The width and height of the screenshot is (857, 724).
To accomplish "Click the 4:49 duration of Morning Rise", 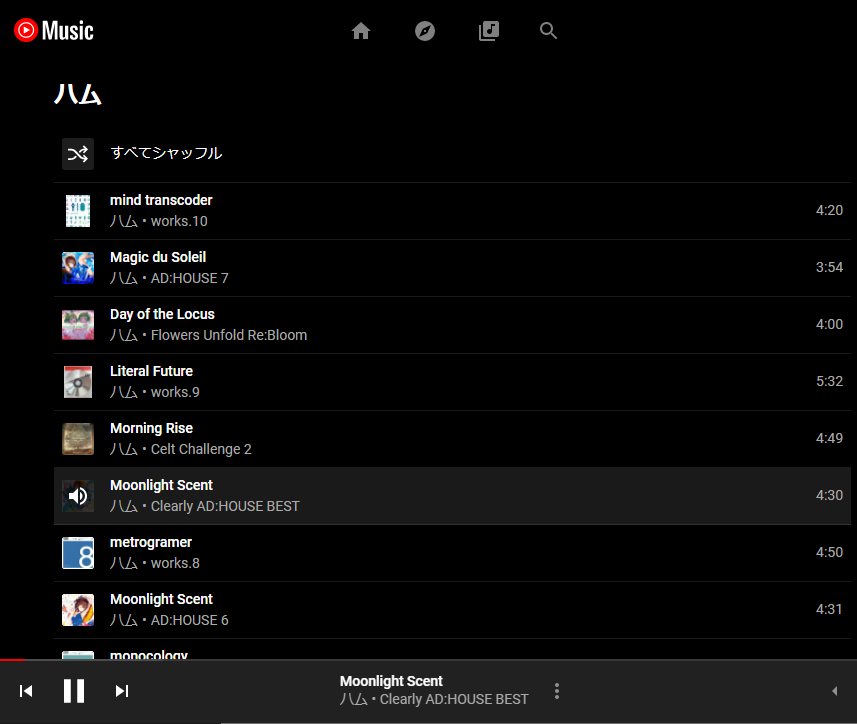I will pos(829,438).
